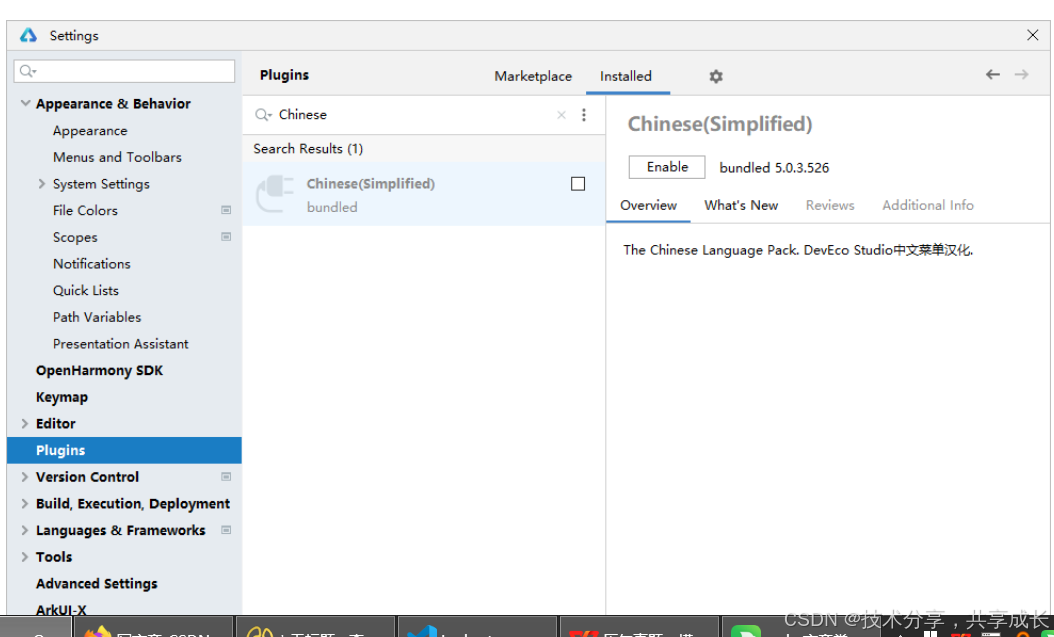Expand System Settings node

pos(42,183)
